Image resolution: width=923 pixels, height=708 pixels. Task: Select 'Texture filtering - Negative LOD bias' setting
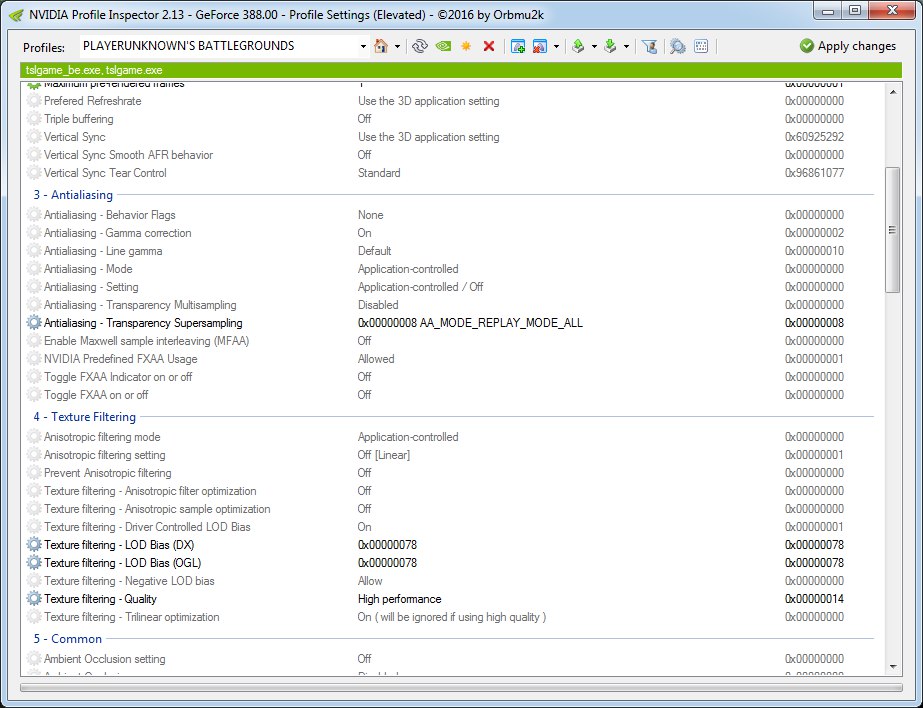coord(130,581)
